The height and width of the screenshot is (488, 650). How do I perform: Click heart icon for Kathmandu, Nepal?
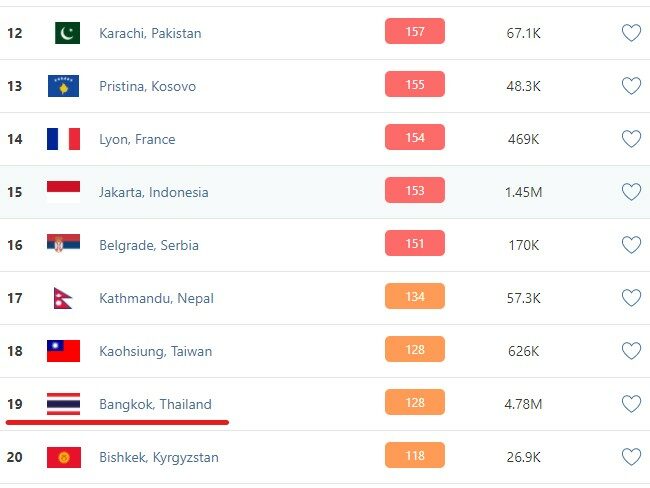pos(631,298)
